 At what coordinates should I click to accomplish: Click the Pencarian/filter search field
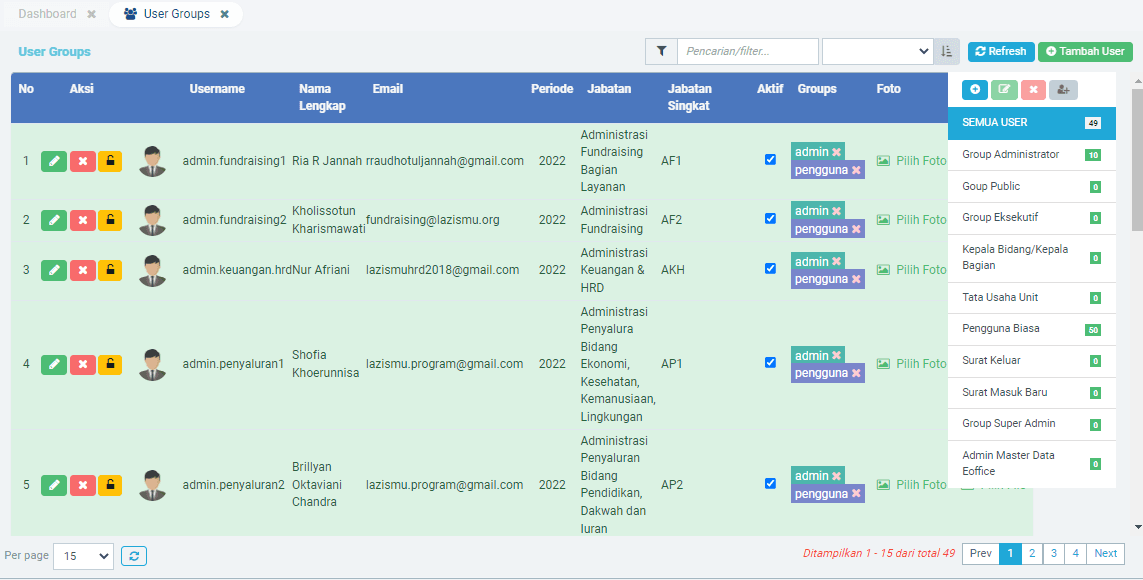click(x=748, y=52)
